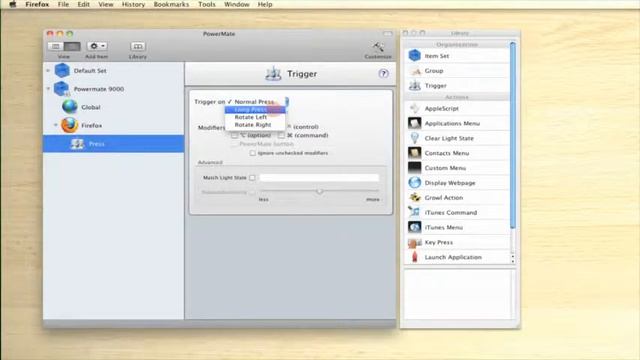Viewport: 640px width, 360px height.
Task: Open the Edit menu in menu bar
Action: point(84,4)
